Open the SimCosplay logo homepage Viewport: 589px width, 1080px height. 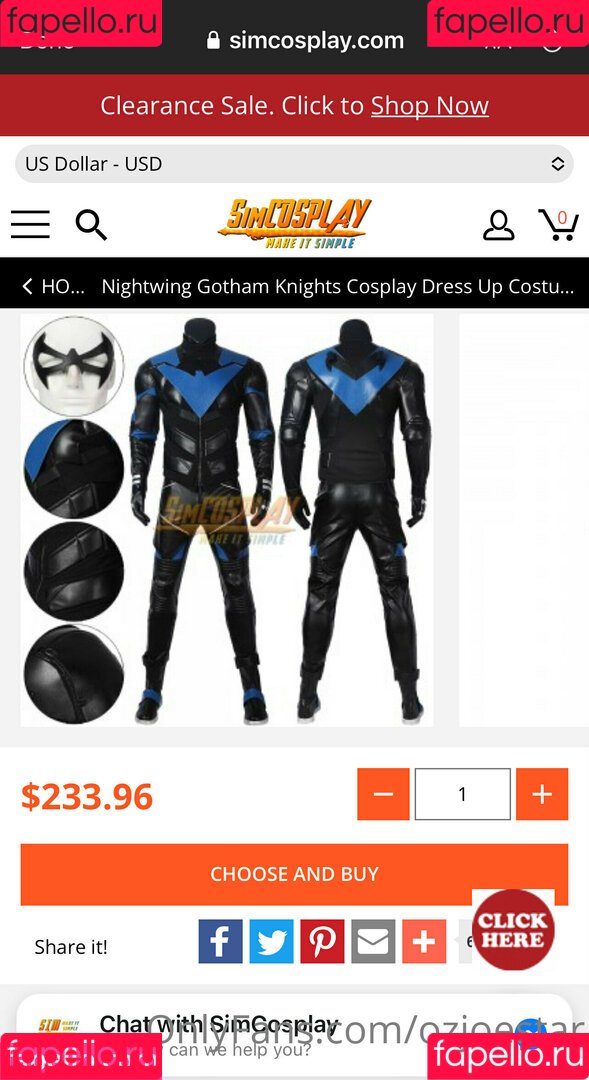click(294, 224)
